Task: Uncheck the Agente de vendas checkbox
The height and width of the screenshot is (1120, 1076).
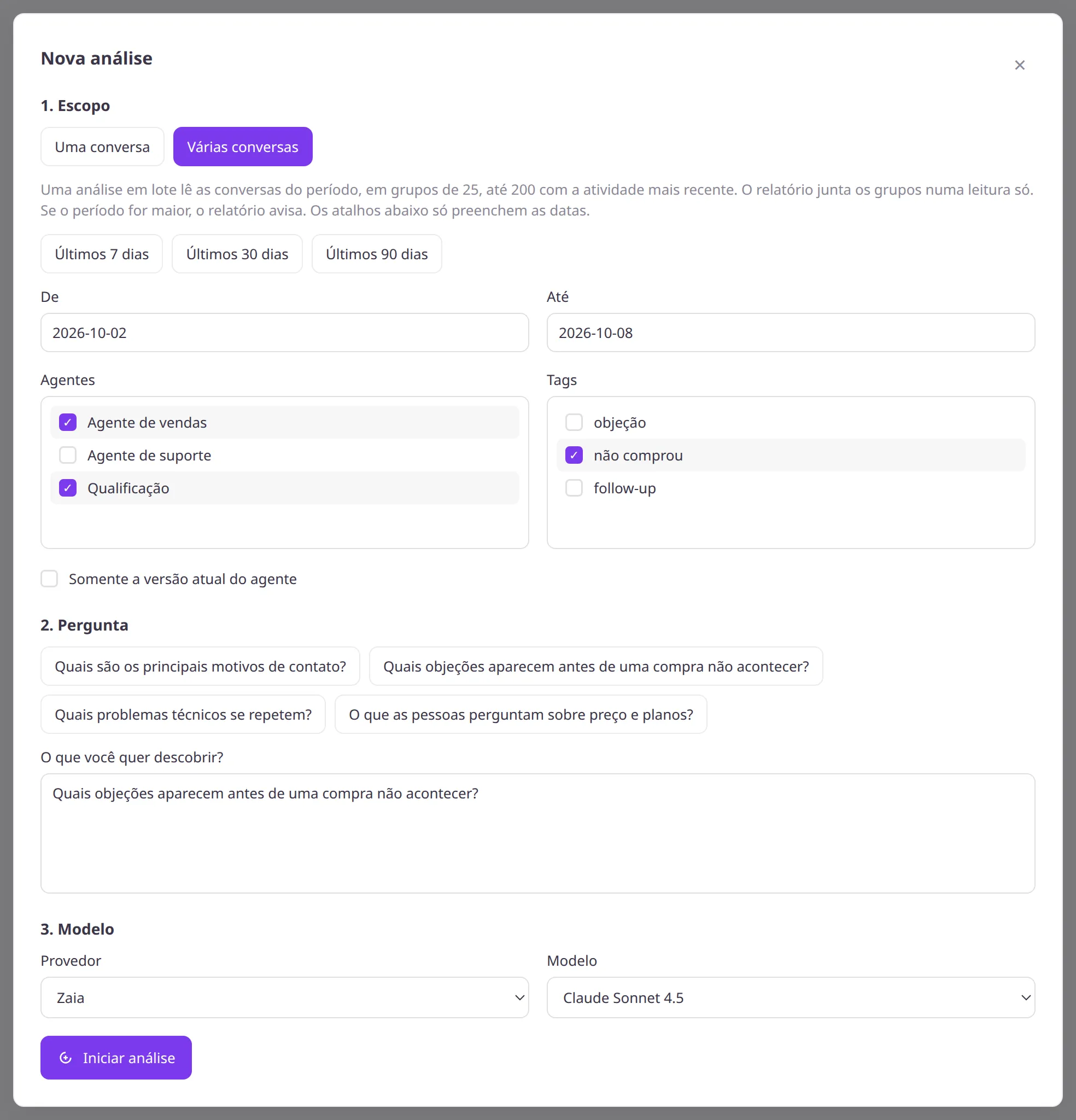Action: tap(67, 422)
